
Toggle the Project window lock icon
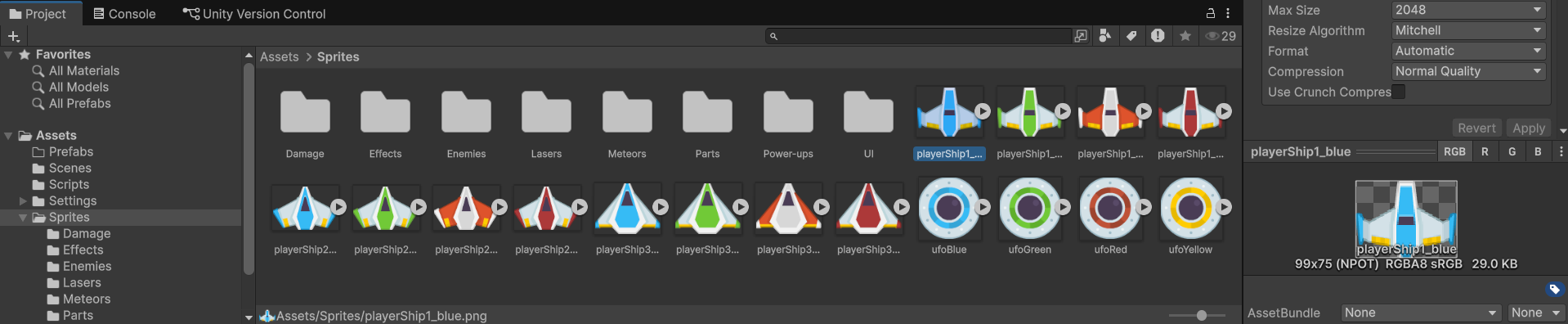(1211, 13)
